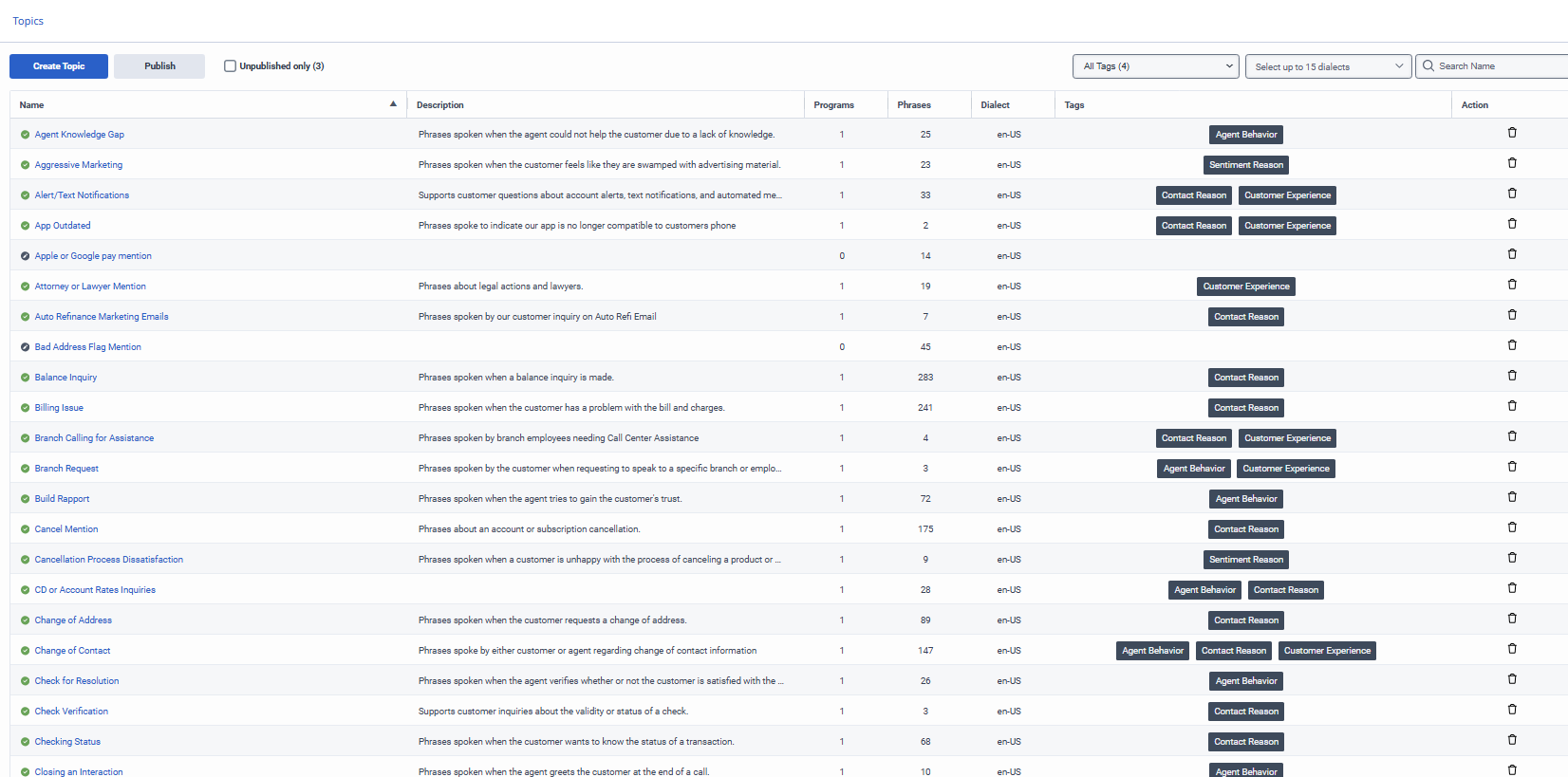The width and height of the screenshot is (1568, 777).
Task: Click the Contact Reason tag on App Outdated
Action: click(x=1194, y=226)
